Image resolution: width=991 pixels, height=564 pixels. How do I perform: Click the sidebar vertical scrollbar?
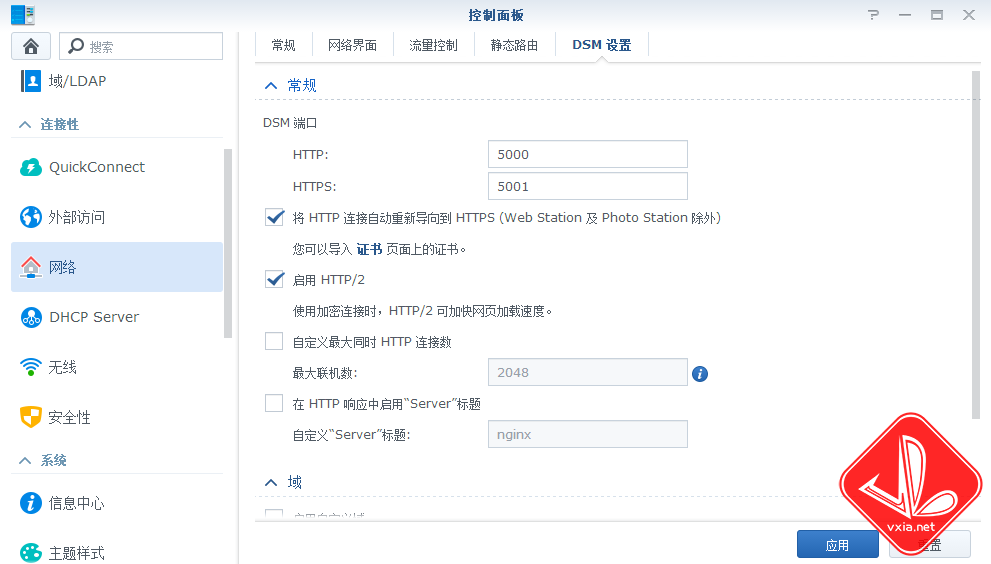pyautogui.click(x=228, y=243)
